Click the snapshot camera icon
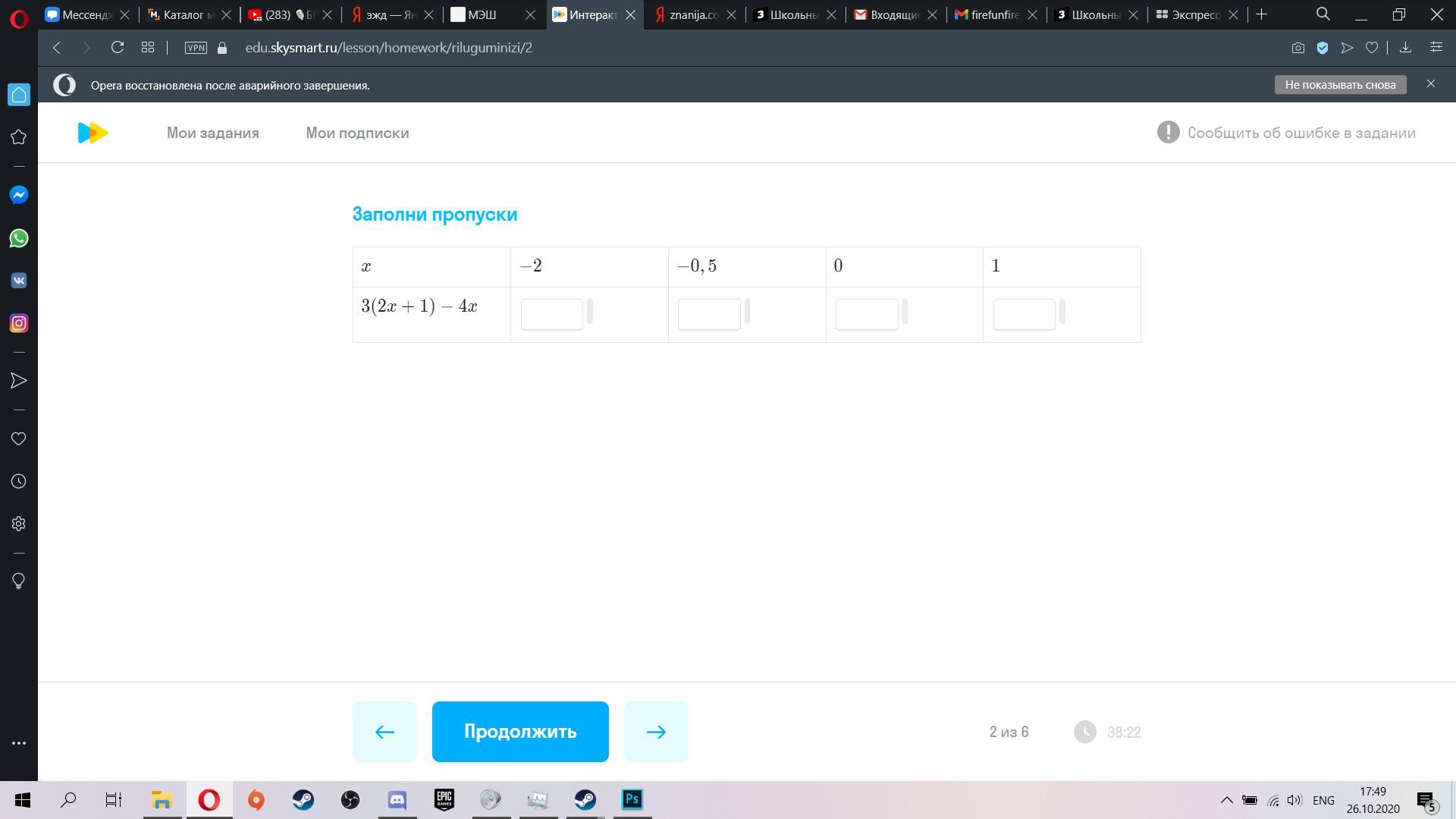 [1298, 48]
